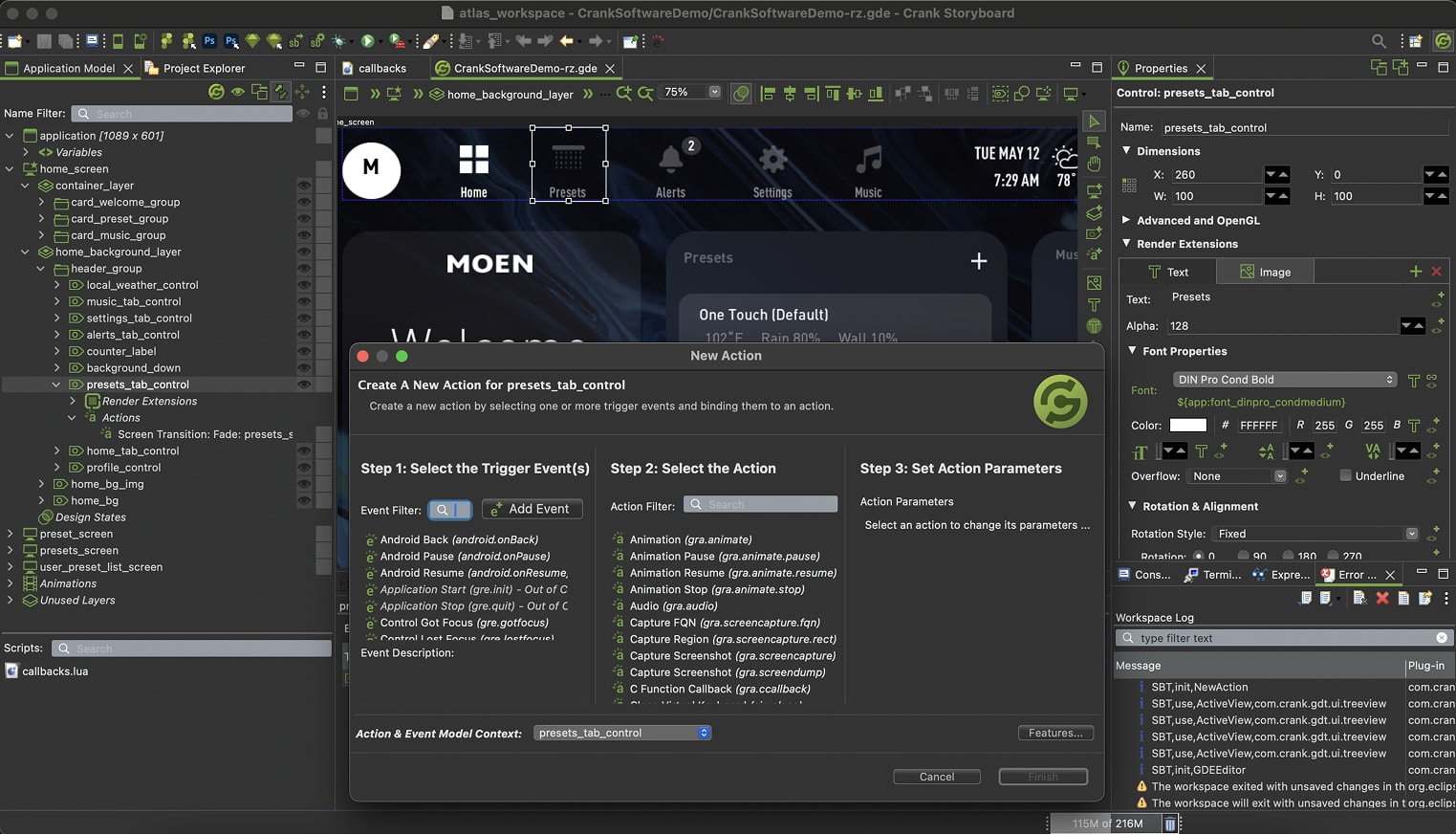1456x835 pixels.
Task: Toggle visibility of home_bg row
Action: coord(304,500)
